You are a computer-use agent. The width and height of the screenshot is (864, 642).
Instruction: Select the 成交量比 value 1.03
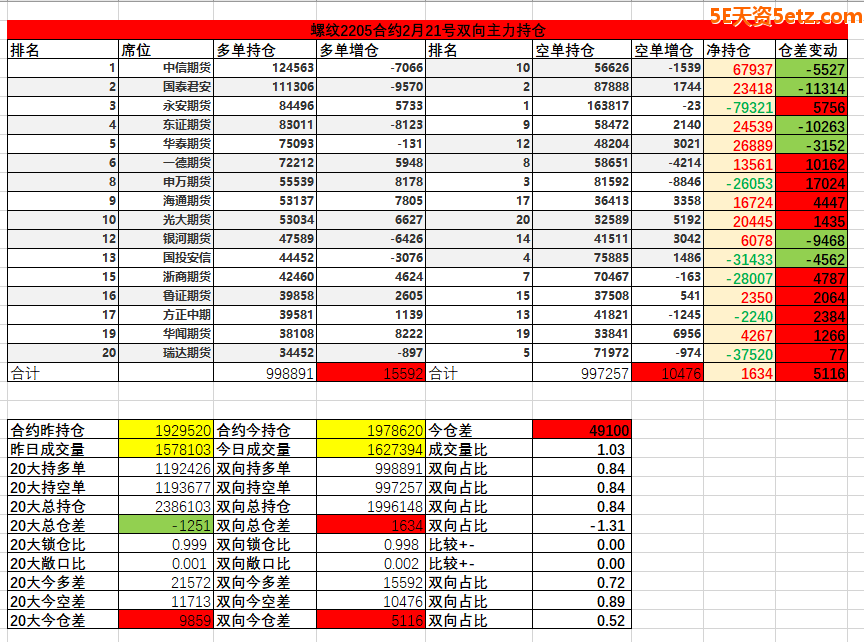[x=582, y=449]
